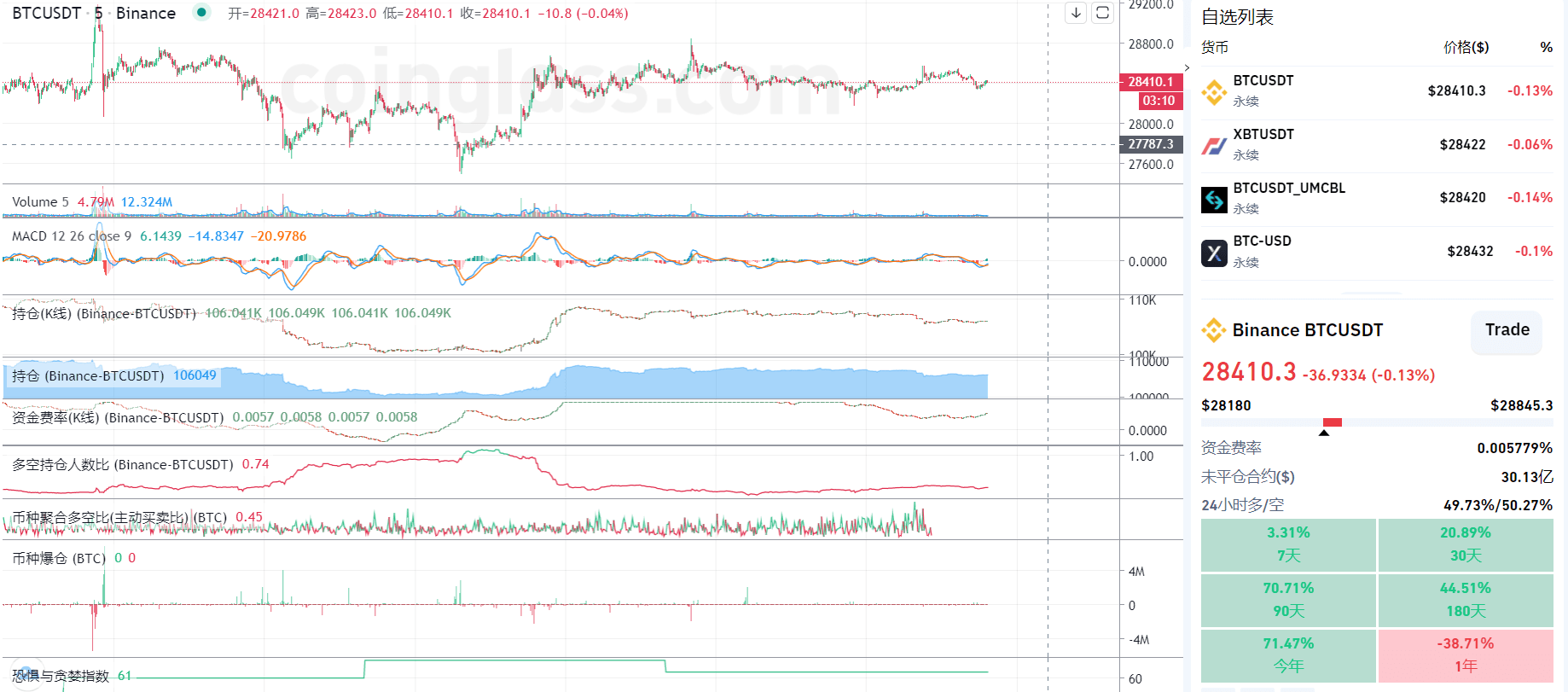Collapse the watchlist panel with the chevron
The width and height of the screenshot is (1568, 692).
click(1187, 67)
